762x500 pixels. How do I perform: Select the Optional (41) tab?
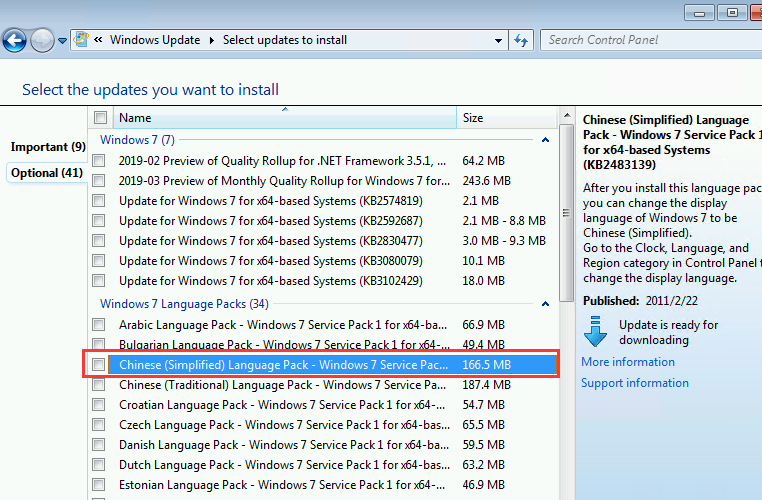(47, 173)
